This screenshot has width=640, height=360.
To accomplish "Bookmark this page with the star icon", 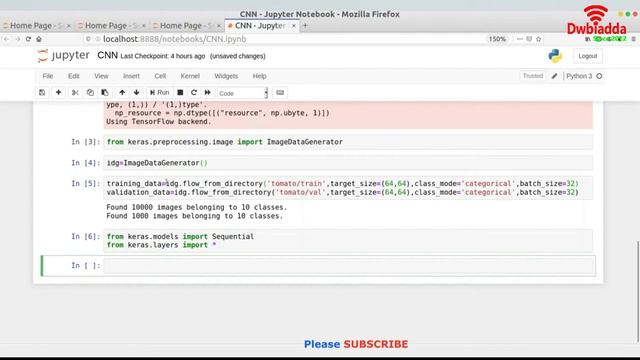I will point(538,39).
